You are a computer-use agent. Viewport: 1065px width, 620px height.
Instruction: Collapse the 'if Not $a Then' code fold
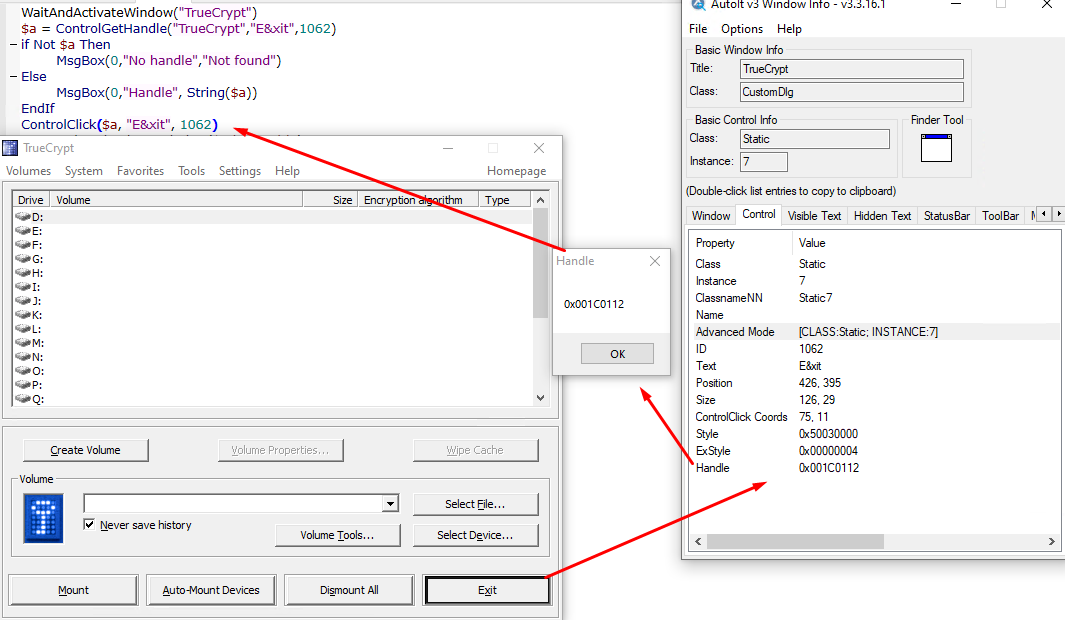(14, 45)
